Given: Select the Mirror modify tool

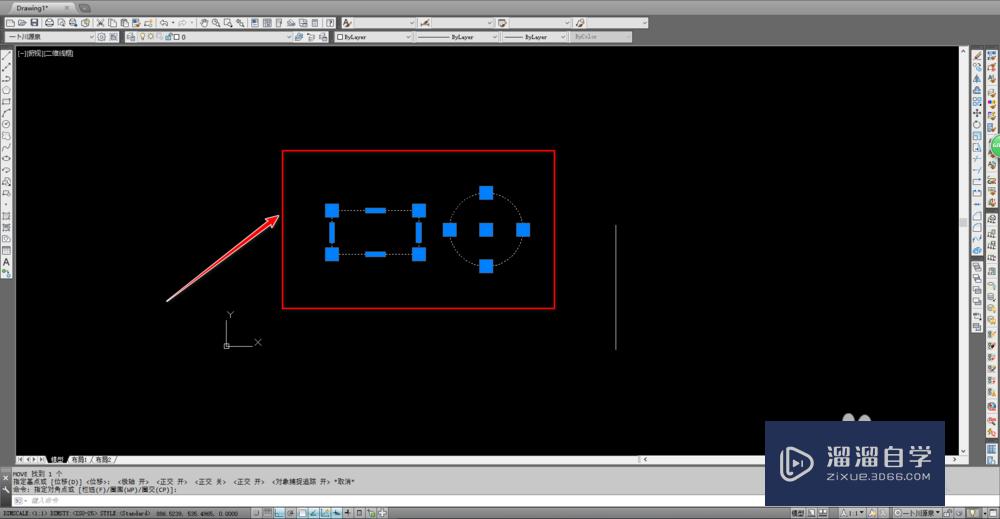Looking at the screenshot, I should click(x=977, y=79).
